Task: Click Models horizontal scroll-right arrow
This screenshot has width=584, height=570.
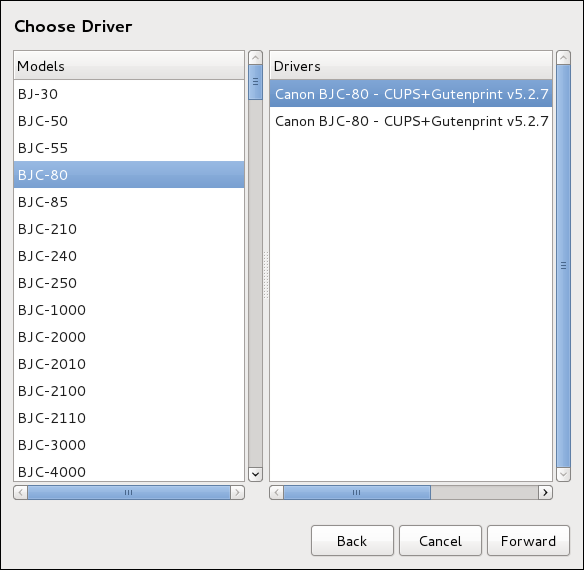Action: click(237, 493)
